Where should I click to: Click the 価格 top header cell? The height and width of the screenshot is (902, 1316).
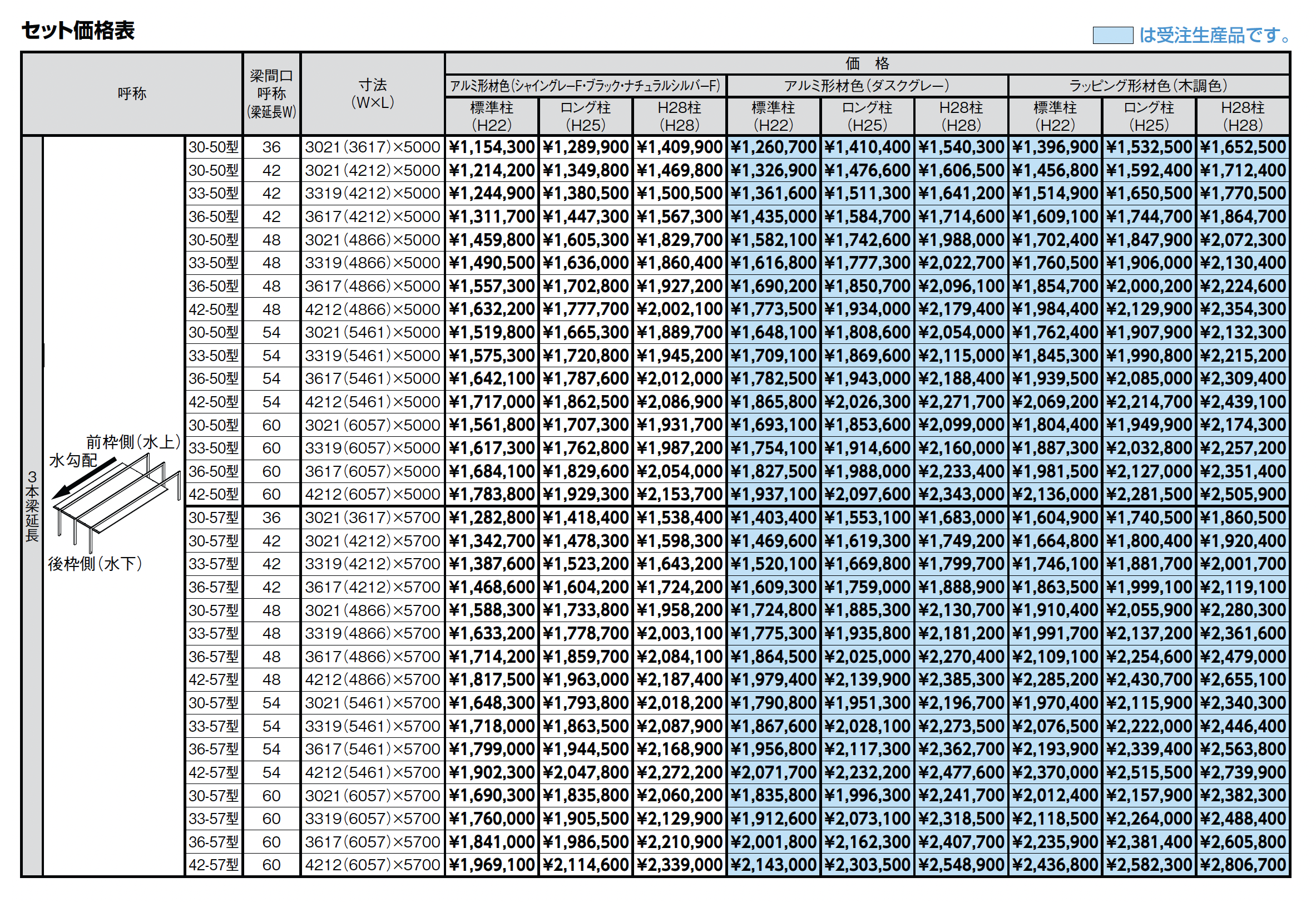pos(867,63)
